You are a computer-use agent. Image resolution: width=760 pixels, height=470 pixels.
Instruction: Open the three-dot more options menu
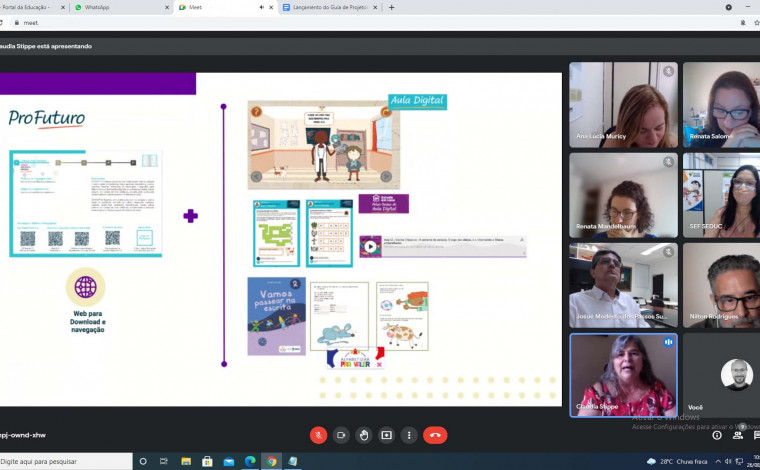pos(409,435)
